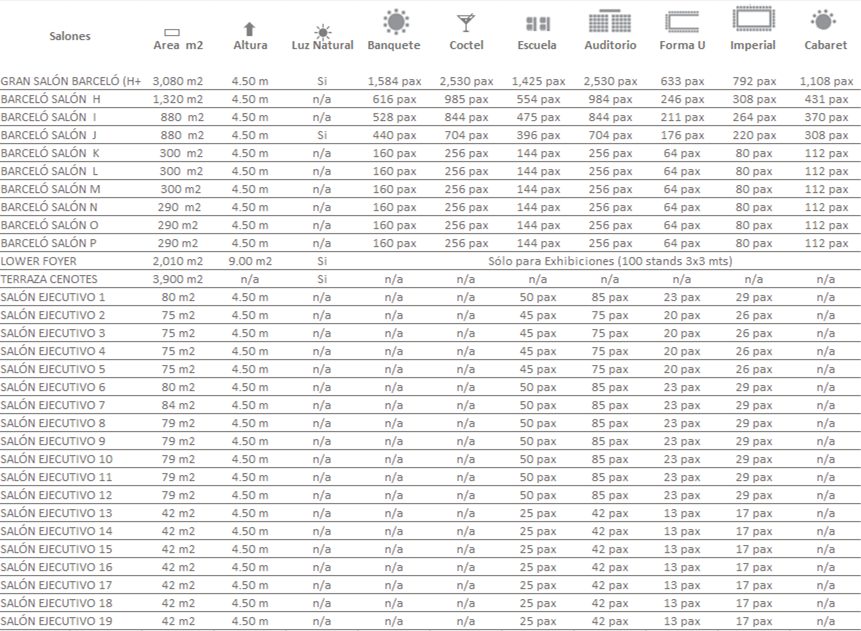The height and width of the screenshot is (631, 861).
Task: Click the SALÓN EJECUTIVO 1 row name
Action: tap(53, 298)
